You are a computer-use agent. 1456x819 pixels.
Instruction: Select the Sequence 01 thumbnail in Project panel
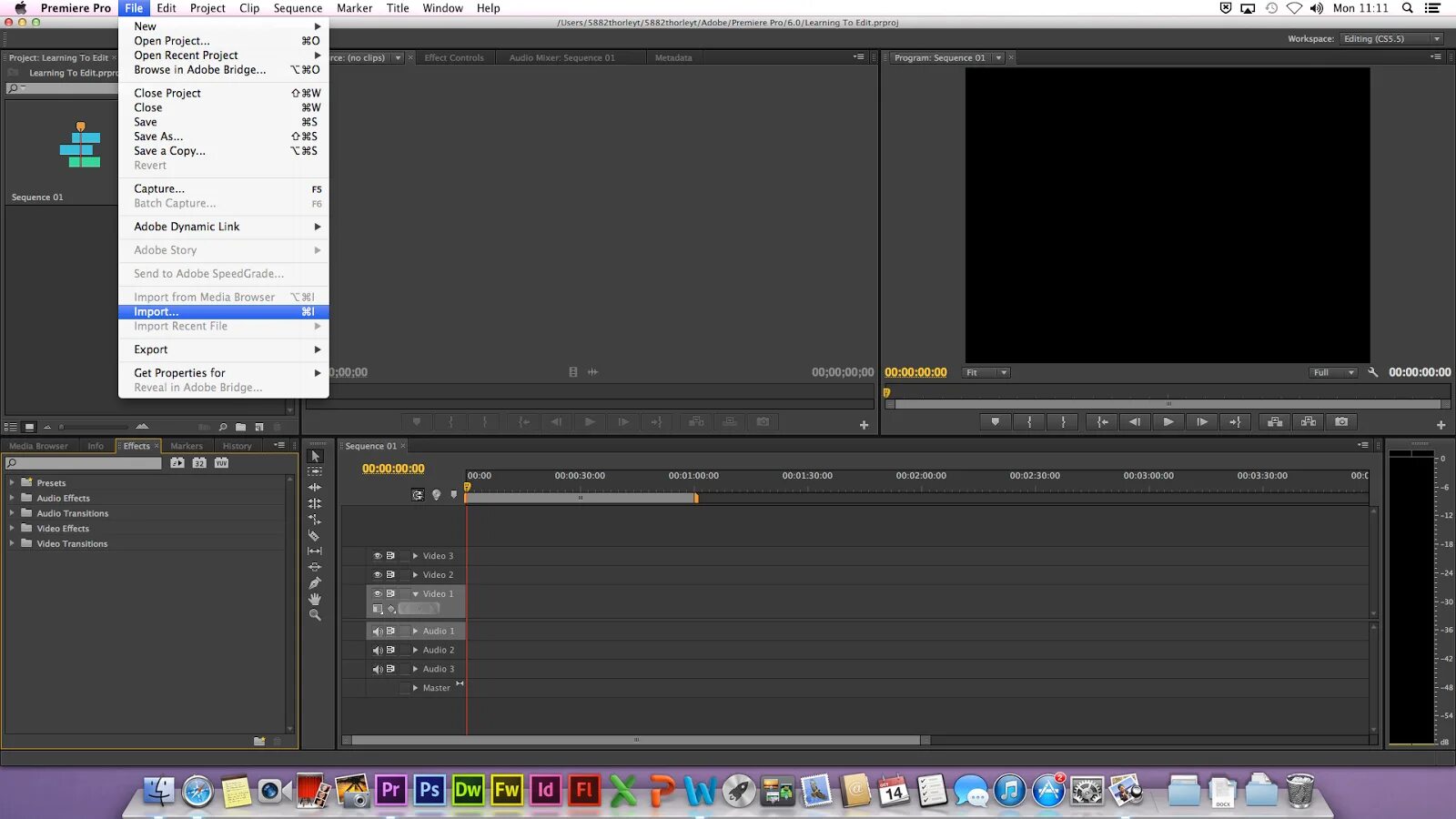80,145
